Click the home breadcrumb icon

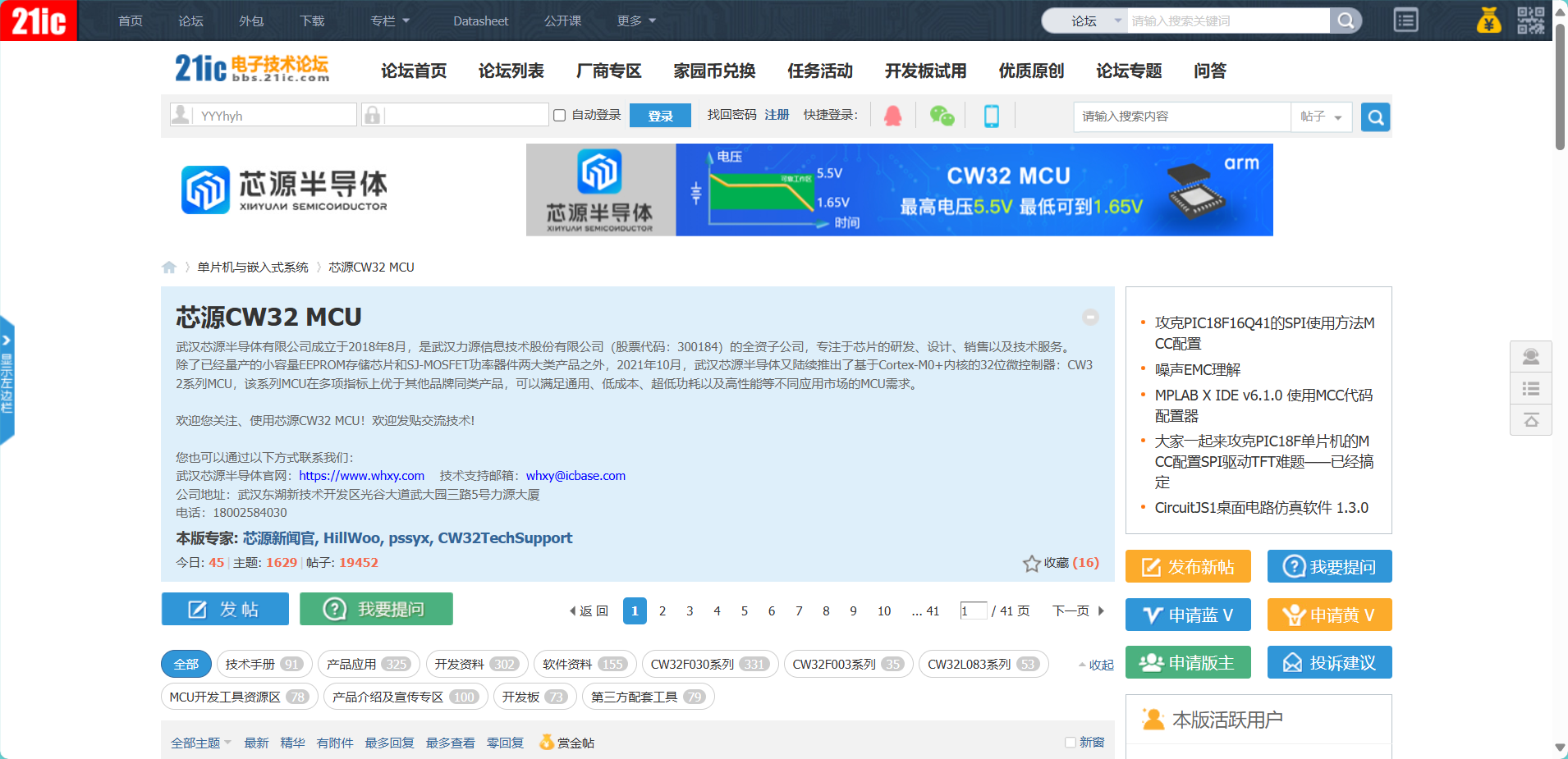point(169,267)
